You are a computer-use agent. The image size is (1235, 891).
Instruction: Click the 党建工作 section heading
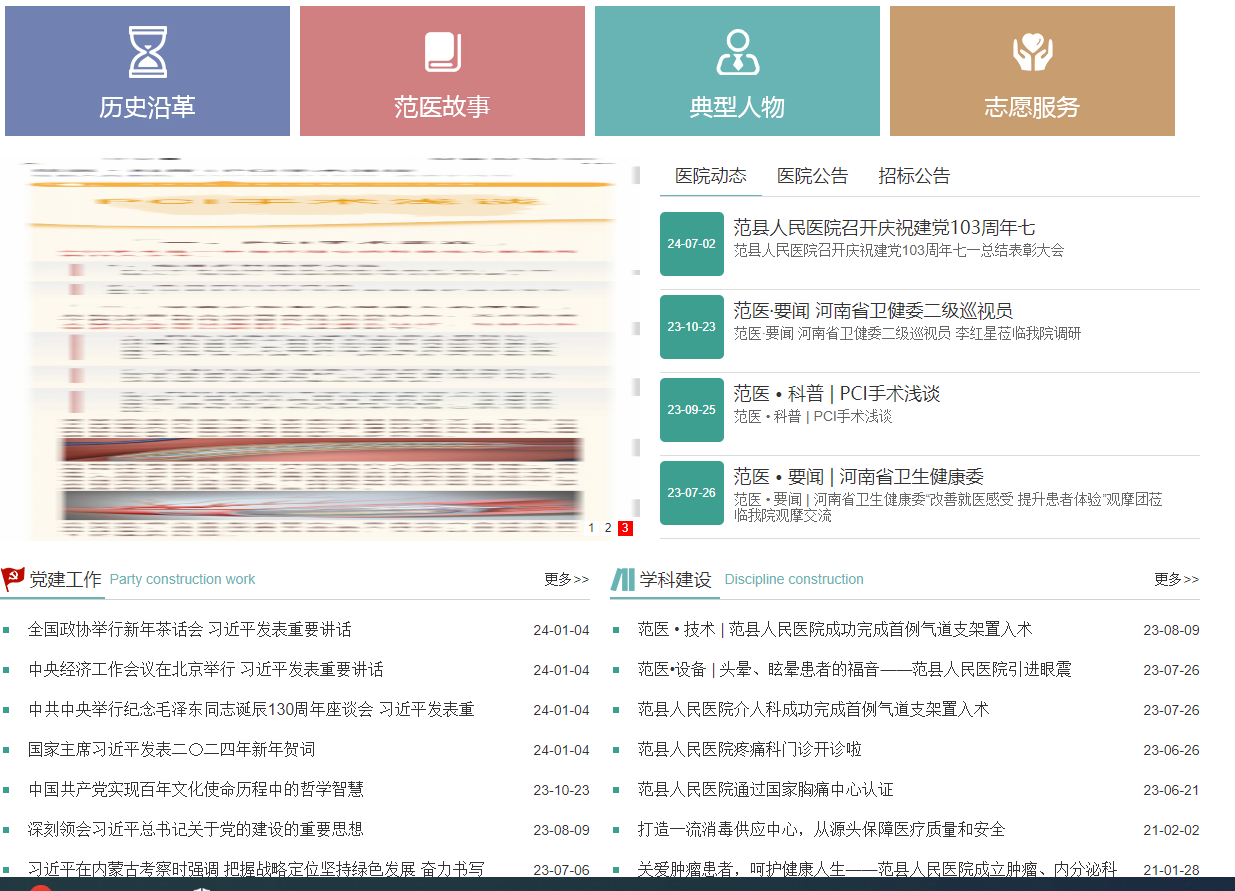point(65,579)
